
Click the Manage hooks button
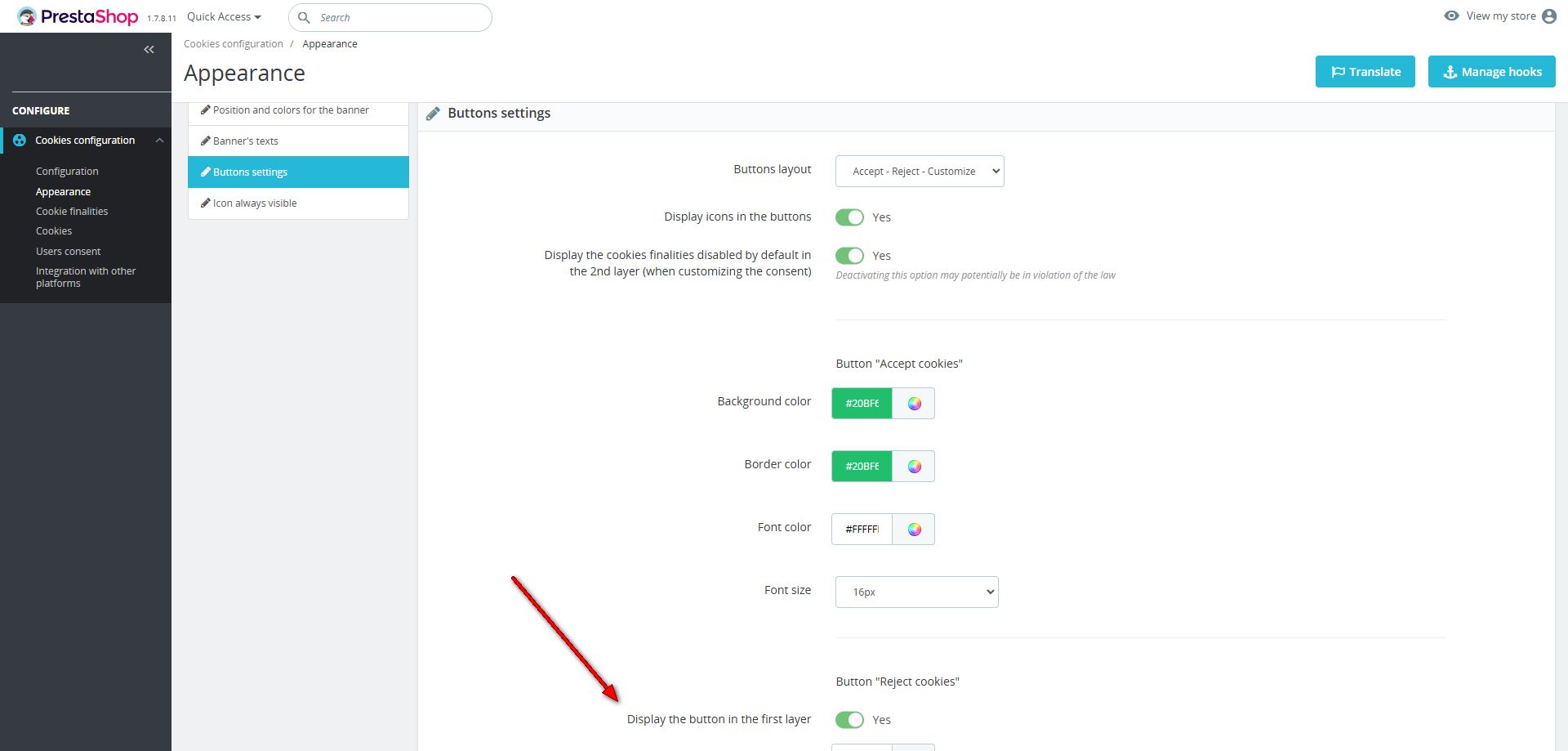tap(1491, 72)
